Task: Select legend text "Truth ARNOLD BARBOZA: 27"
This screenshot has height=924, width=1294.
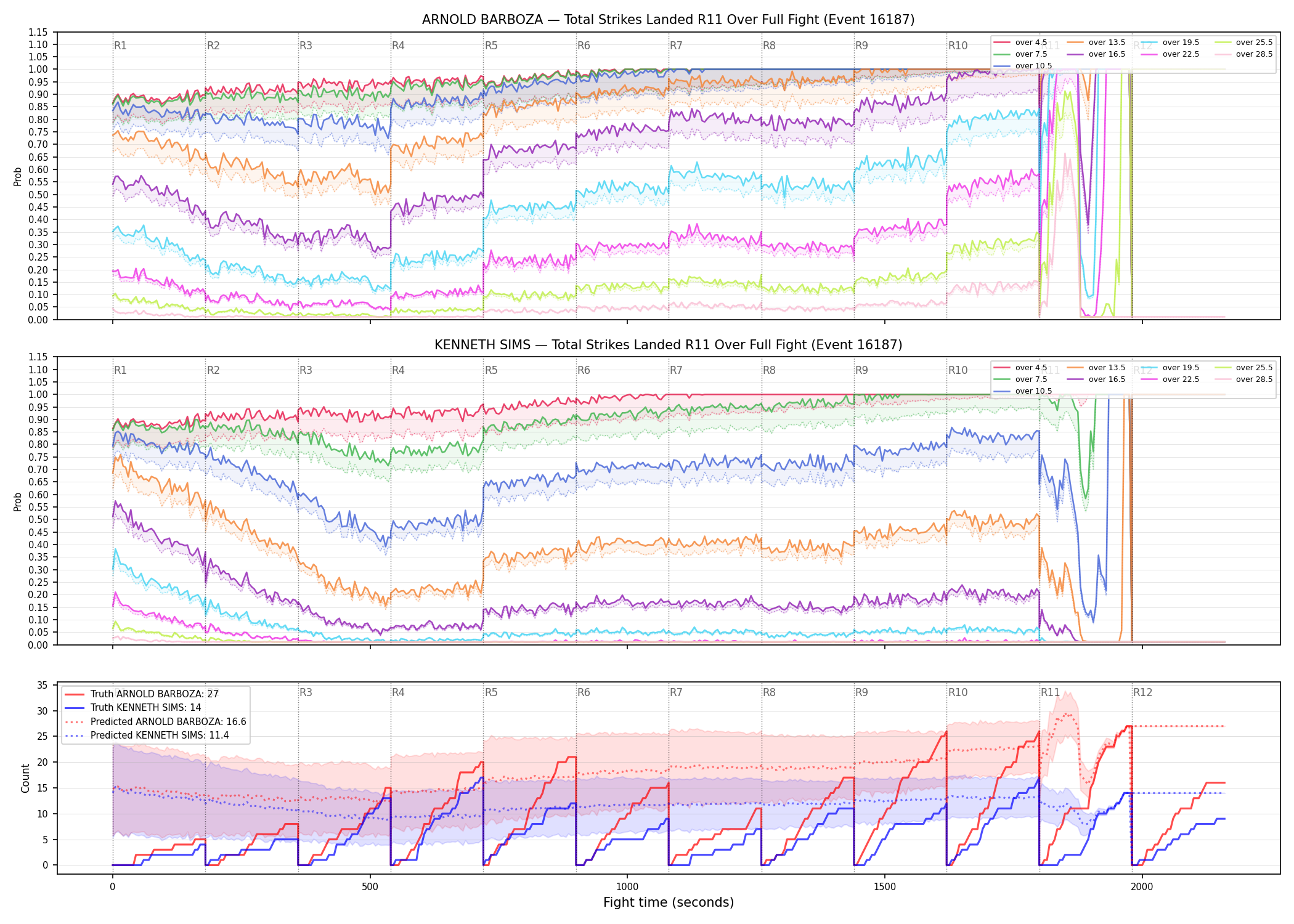Action: click(155, 694)
